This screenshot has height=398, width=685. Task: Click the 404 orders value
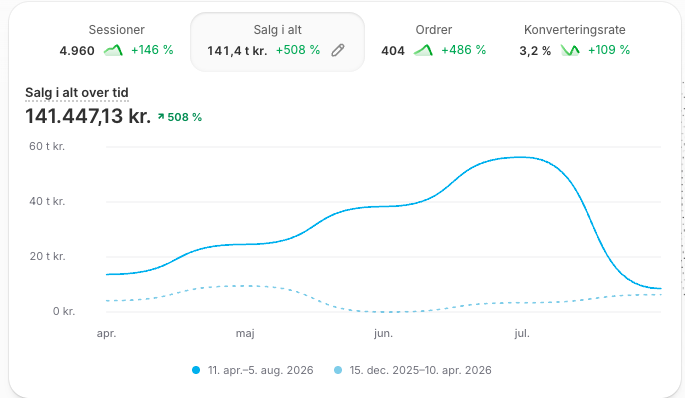pyautogui.click(x=393, y=51)
